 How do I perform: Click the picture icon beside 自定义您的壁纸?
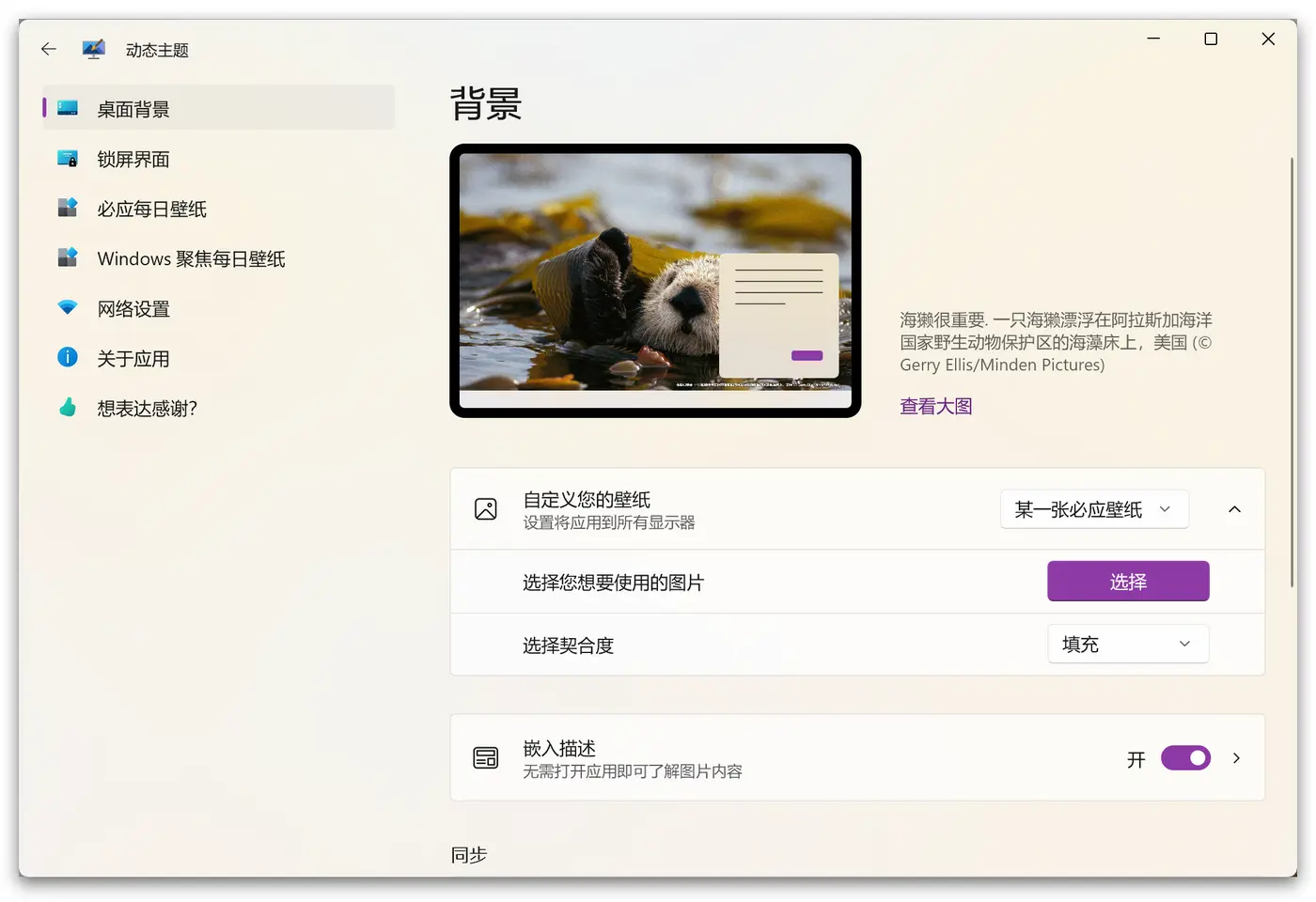coord(486,509)
